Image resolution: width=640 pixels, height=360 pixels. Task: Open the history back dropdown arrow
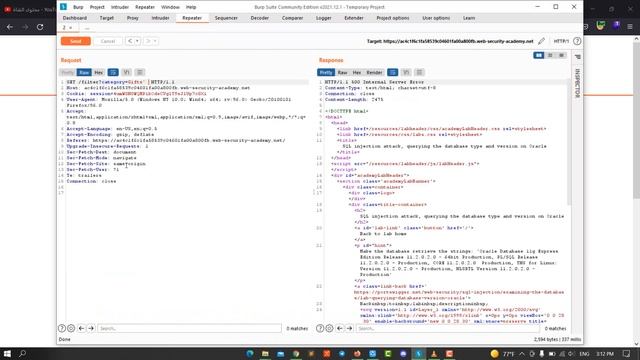click(138, 41)
